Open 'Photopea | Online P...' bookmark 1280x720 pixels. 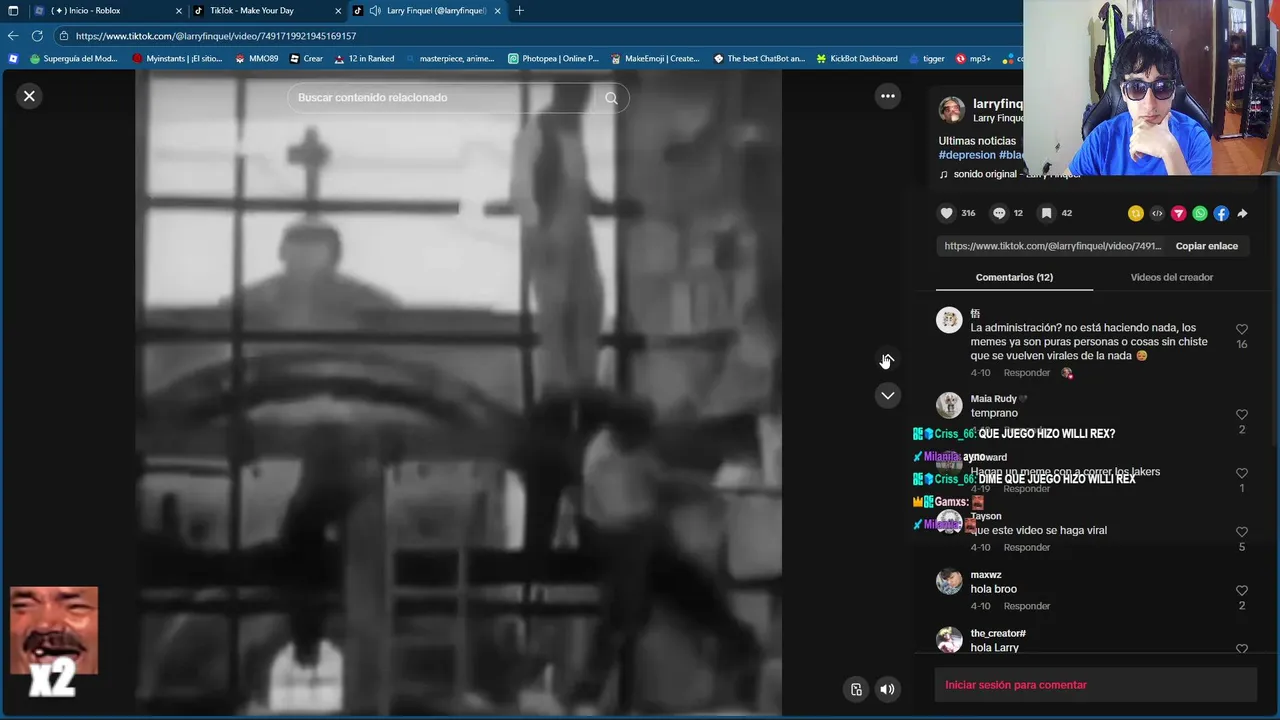point(553,59)
